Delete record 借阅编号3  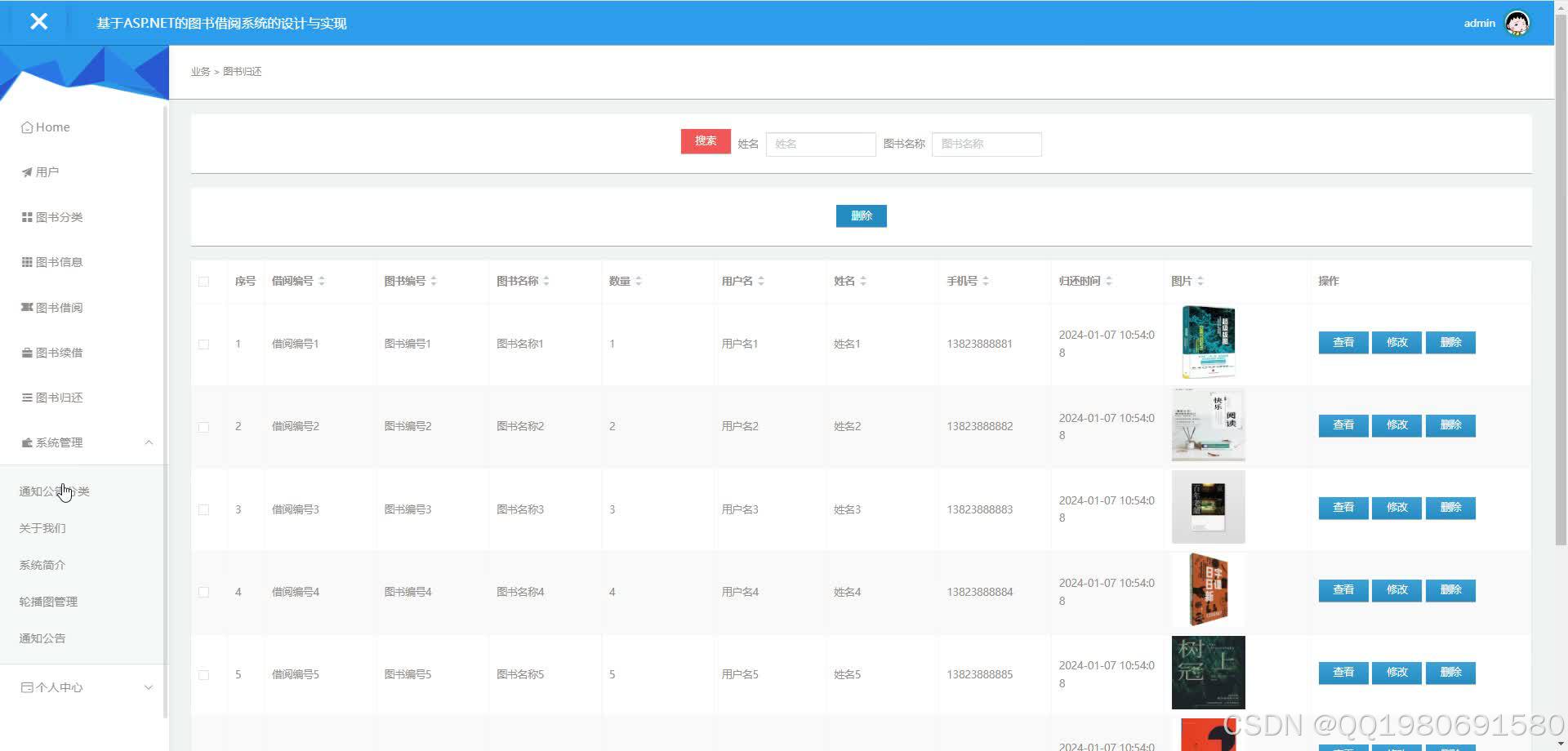tap(1450, 508)
